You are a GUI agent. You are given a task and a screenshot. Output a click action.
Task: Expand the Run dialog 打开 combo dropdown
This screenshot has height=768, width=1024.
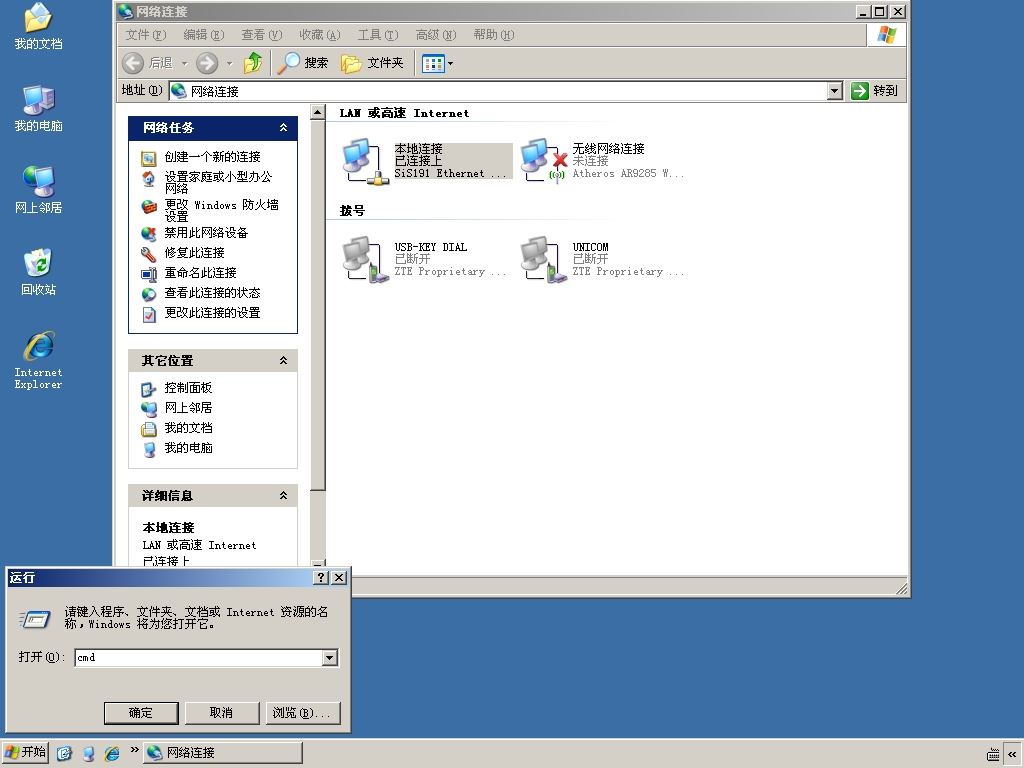[330, 658]
